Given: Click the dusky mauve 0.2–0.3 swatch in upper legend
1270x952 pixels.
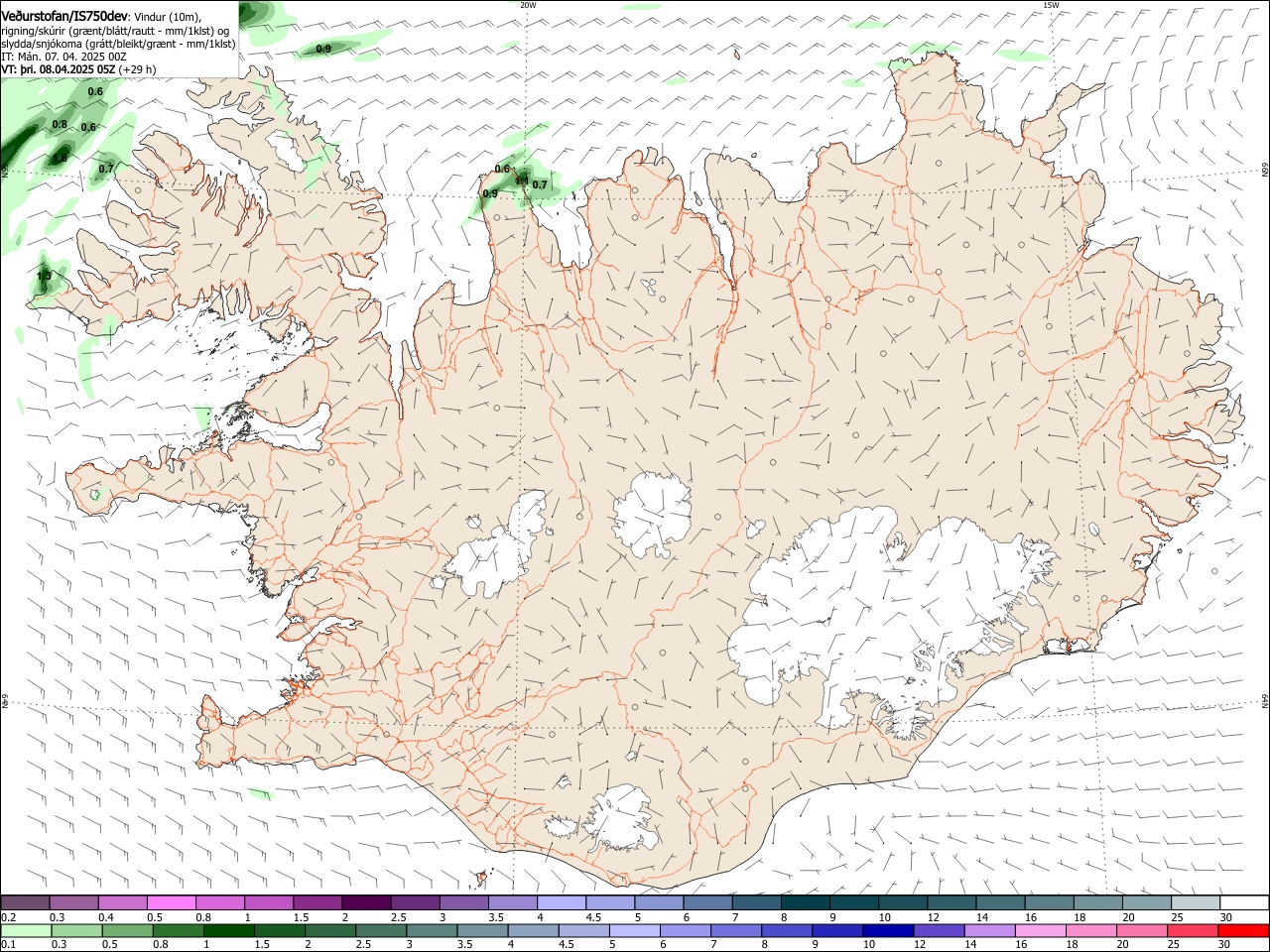Looking at the screenshot, I should (25, 903).
